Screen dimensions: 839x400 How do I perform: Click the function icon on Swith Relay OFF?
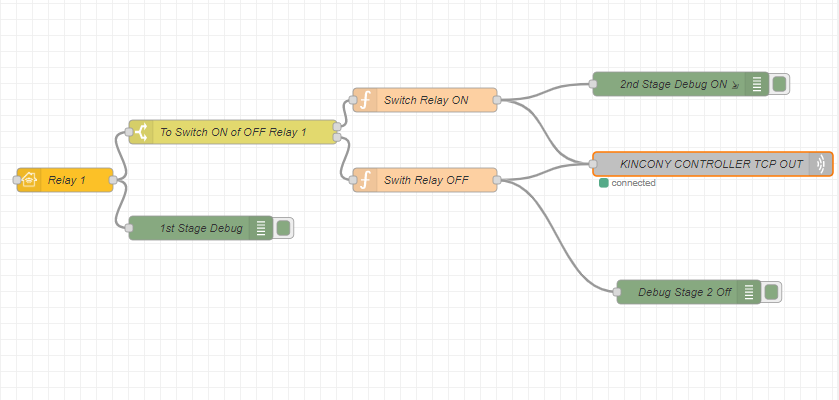[365, 180]
